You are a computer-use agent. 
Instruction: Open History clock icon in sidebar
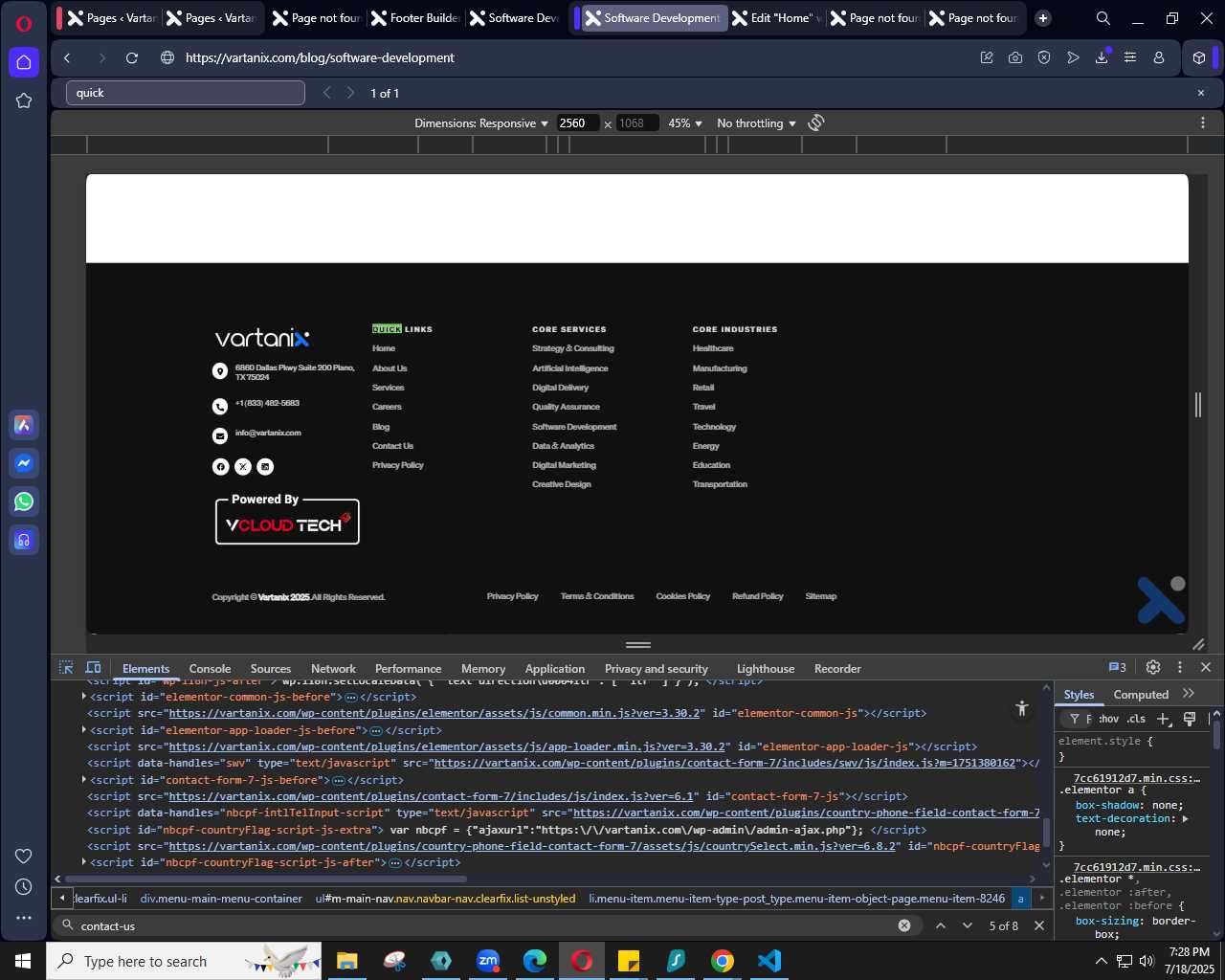24,887
